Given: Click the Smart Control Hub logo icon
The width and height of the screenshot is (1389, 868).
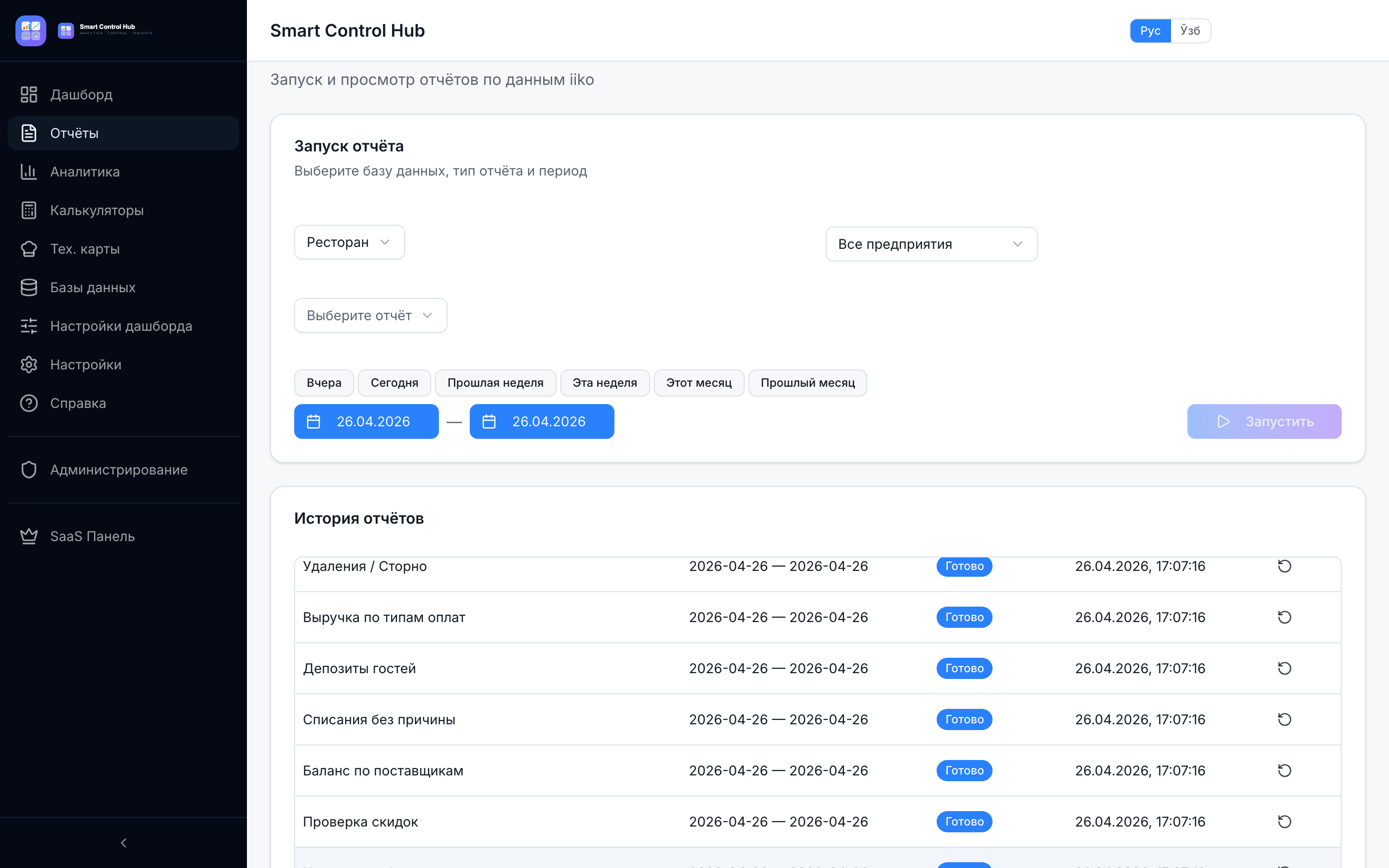Looking at the screenshot, I should click(x=31, y=30).
